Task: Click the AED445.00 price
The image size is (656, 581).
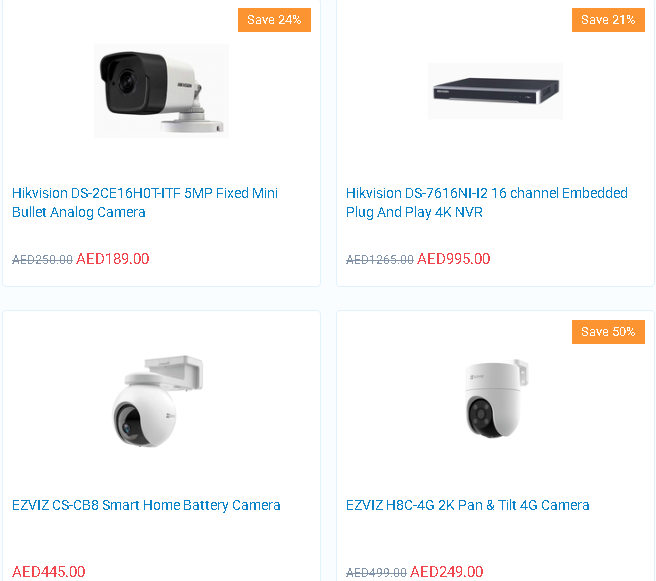Action: click(49, 571)
